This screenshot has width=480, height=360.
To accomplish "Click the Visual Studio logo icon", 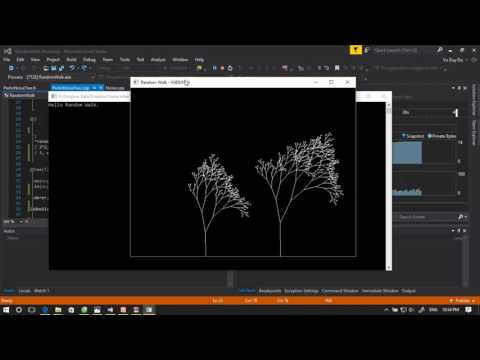I will 8,51.
